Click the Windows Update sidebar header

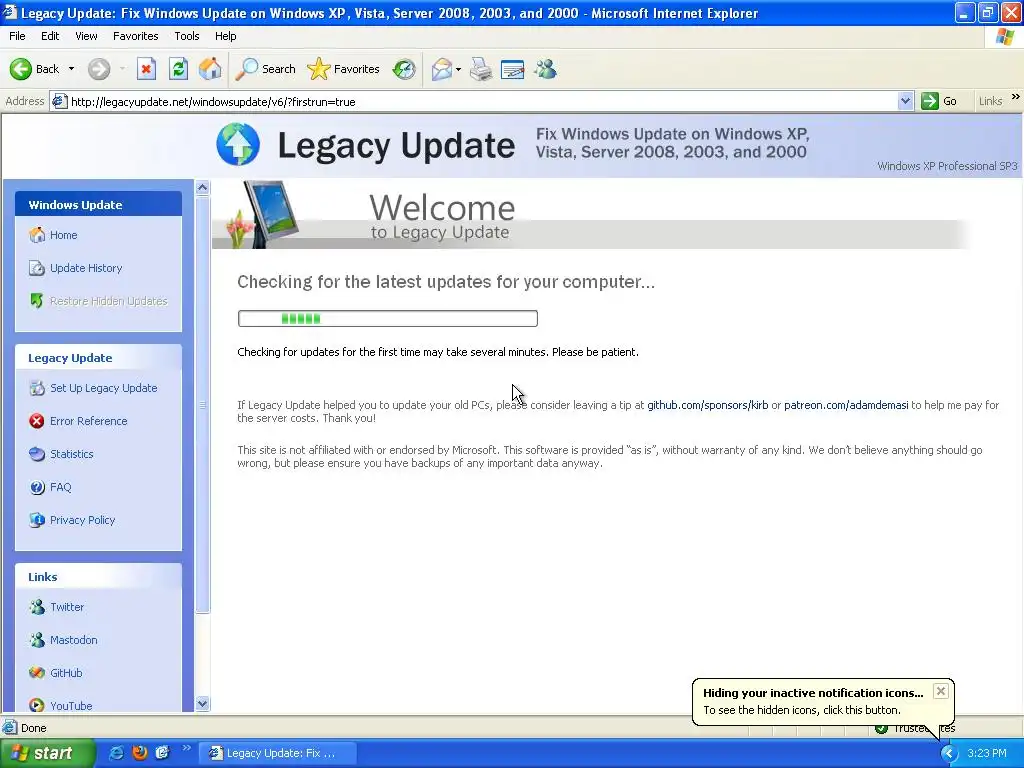(99, 204)
